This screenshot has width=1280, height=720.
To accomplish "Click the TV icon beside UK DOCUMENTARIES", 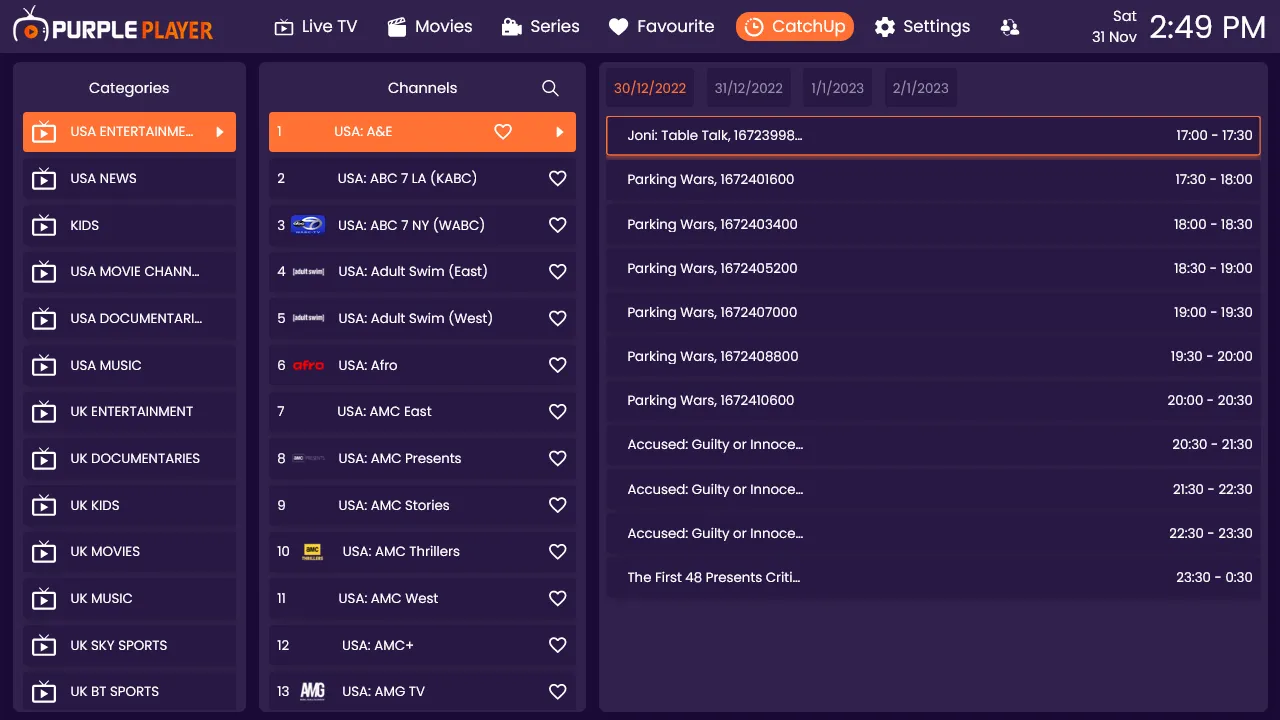I will coord(44,459).
